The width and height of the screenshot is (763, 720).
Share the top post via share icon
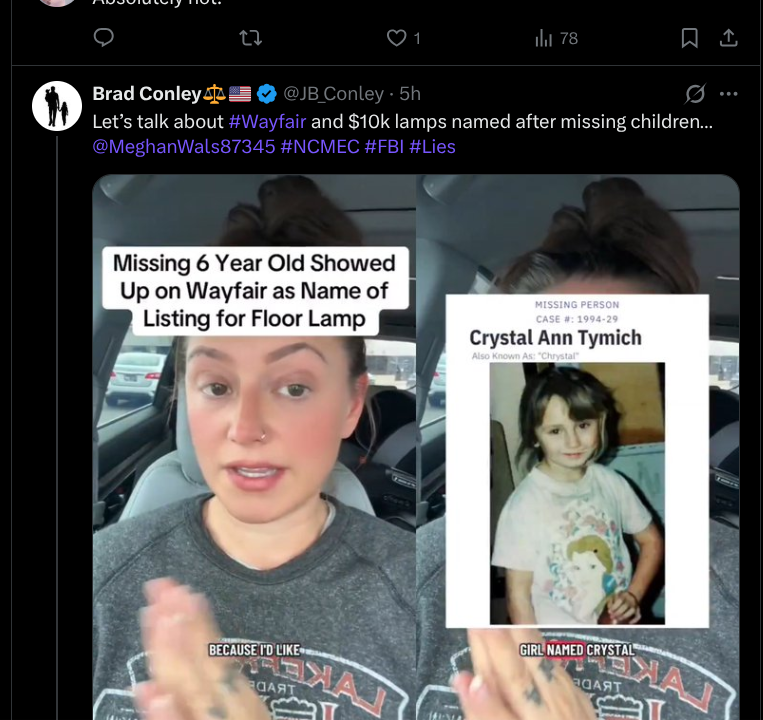[729, 38]
